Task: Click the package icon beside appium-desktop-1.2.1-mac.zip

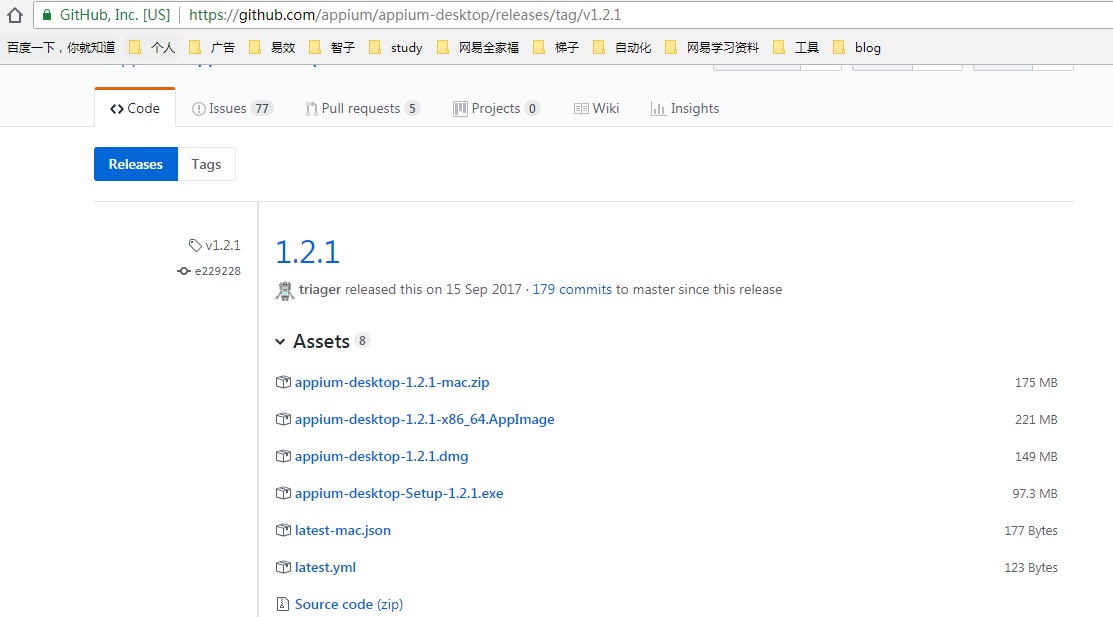Action: coord(283,382)
